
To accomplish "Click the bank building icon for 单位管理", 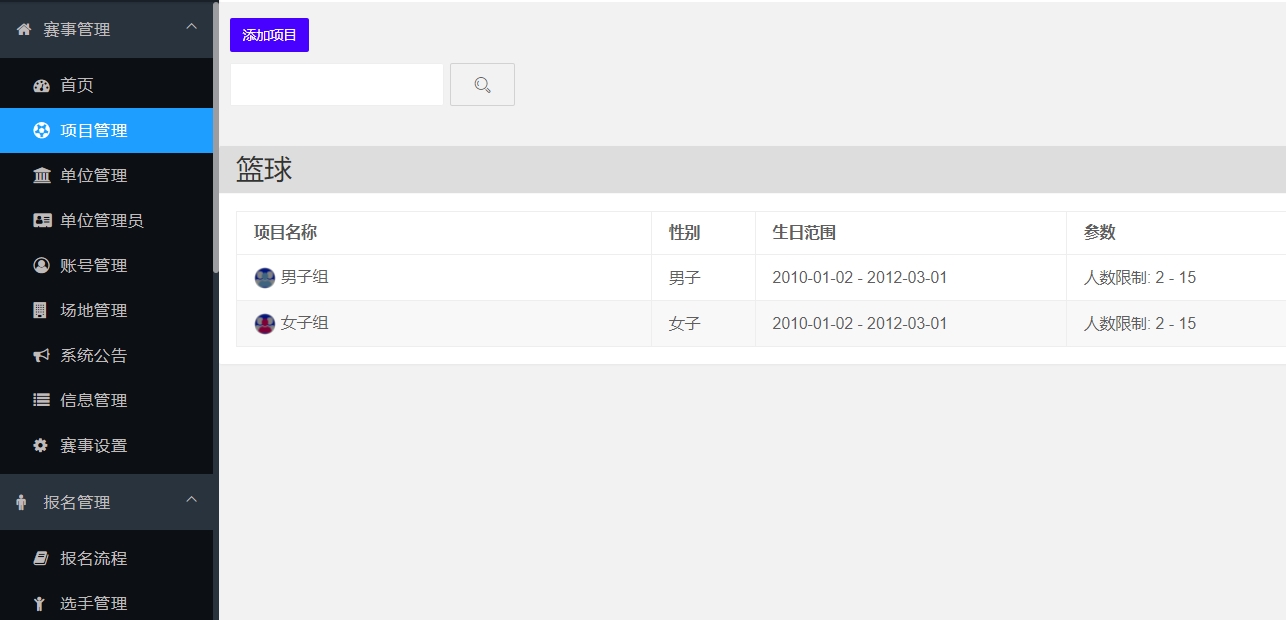I will pos(41,176).
